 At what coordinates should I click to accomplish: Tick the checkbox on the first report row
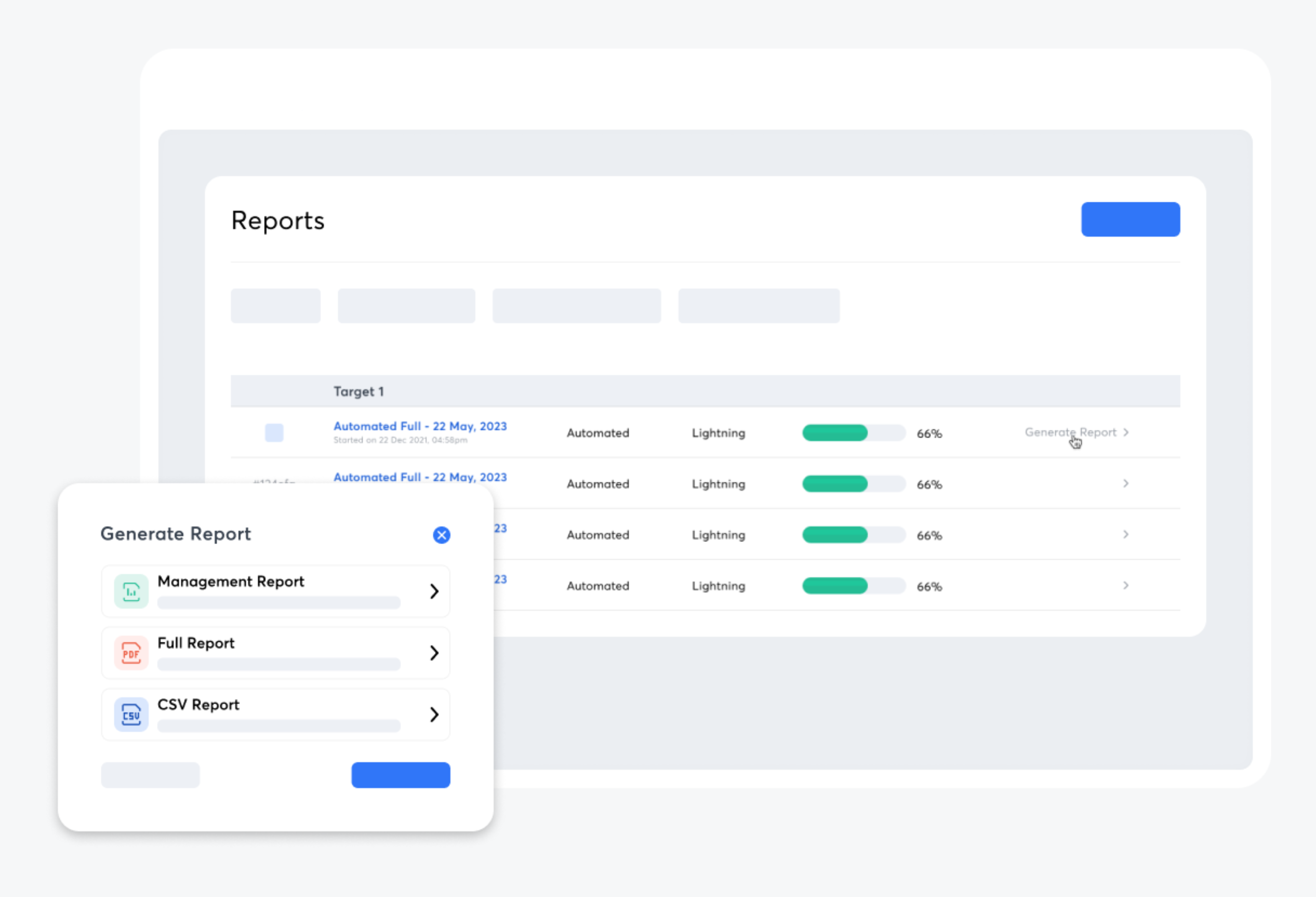(x=274, y=433)
